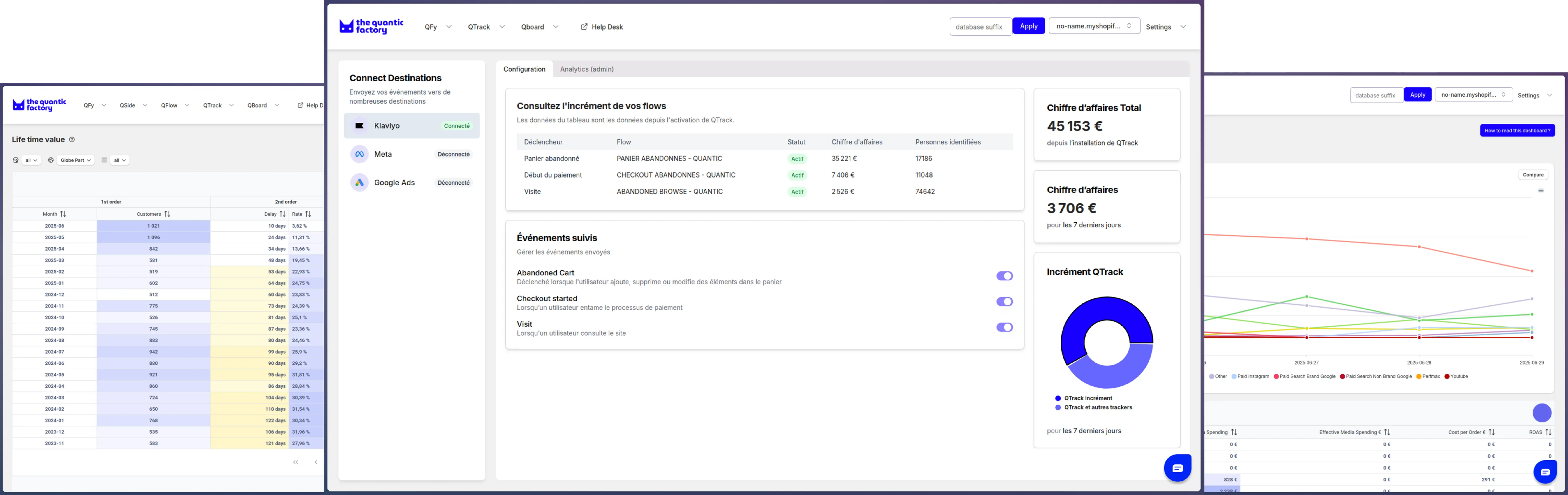1568x495 pixels.
Task: Open QTrack menu in Life time value window
Action: tap(218, 105)
